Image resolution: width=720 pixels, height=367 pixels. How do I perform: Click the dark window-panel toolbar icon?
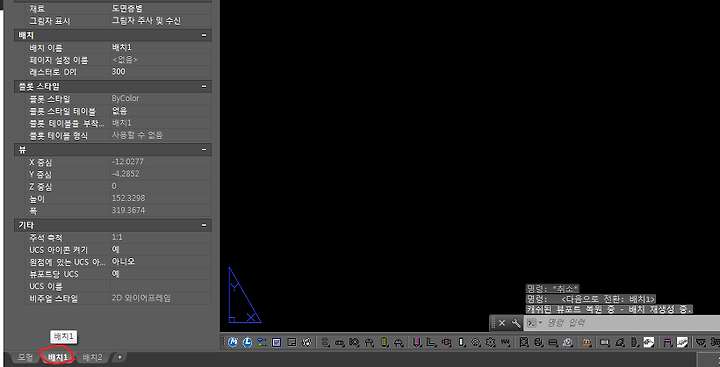[x=292, y=342]
